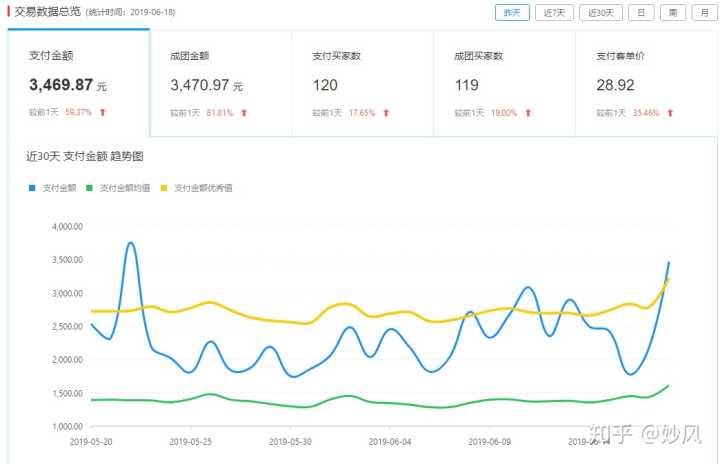Click the red up arrow beside 19.00%
Screen dimensions: 720x464
pos(528,113)
